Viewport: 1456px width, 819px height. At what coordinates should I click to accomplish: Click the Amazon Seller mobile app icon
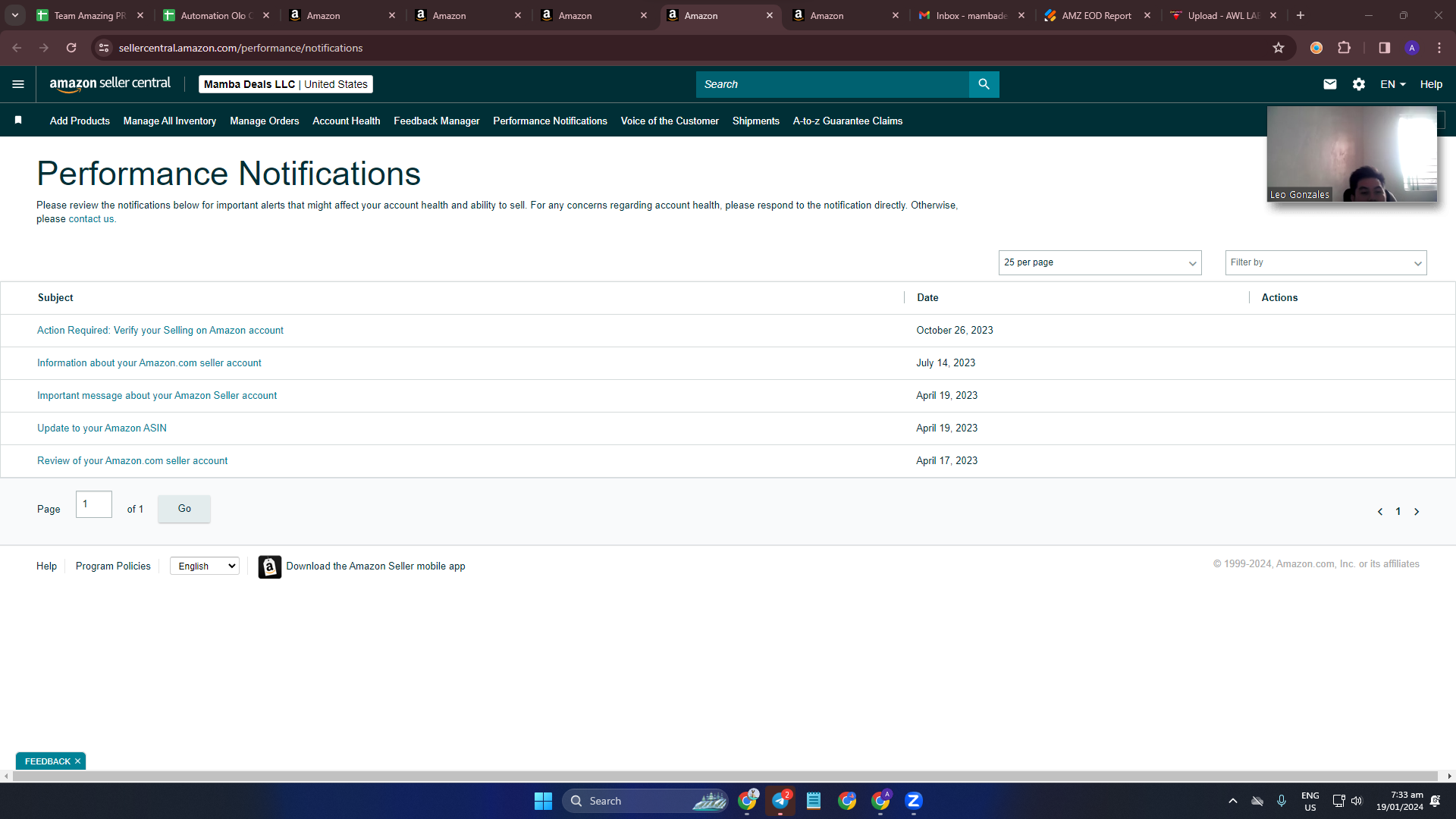[269, 566]
